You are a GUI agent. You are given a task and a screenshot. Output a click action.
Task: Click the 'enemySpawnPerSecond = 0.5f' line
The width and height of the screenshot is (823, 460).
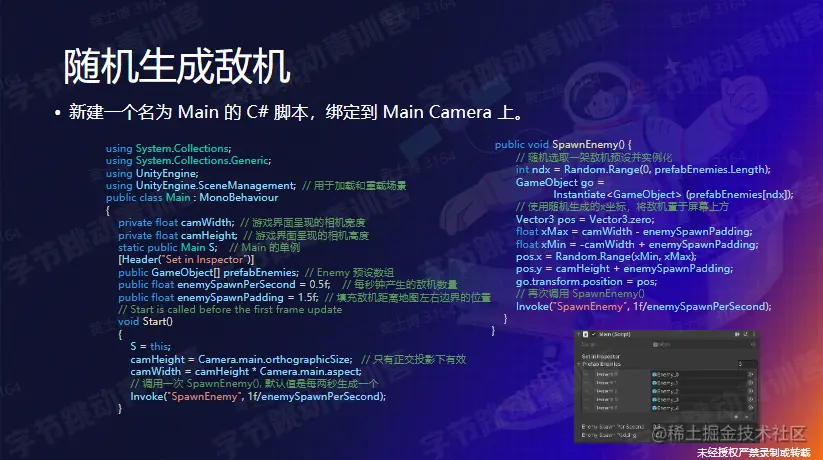(x=224, y=284)
